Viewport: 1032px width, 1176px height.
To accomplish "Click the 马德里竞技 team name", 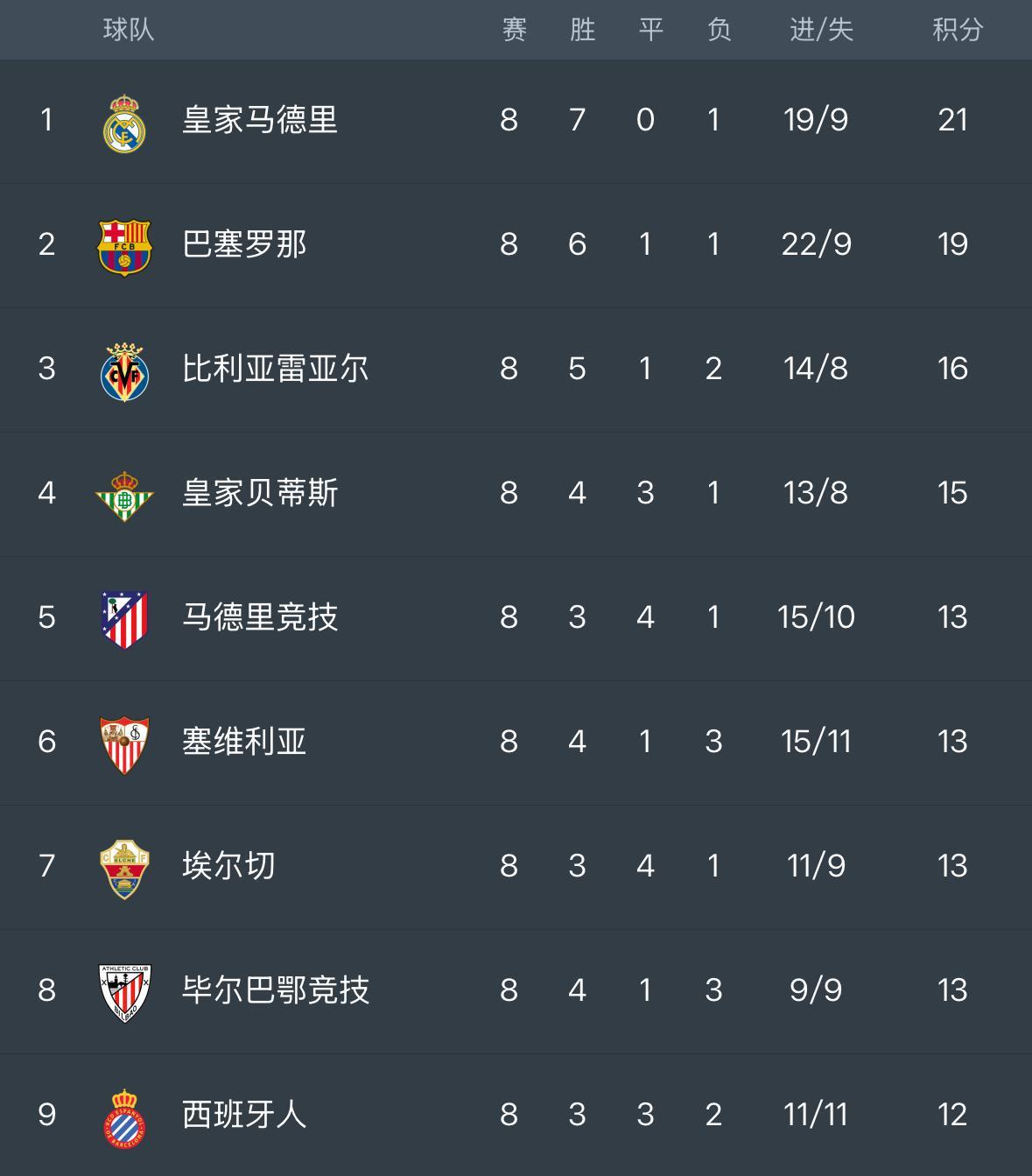I will pos(259,617).
